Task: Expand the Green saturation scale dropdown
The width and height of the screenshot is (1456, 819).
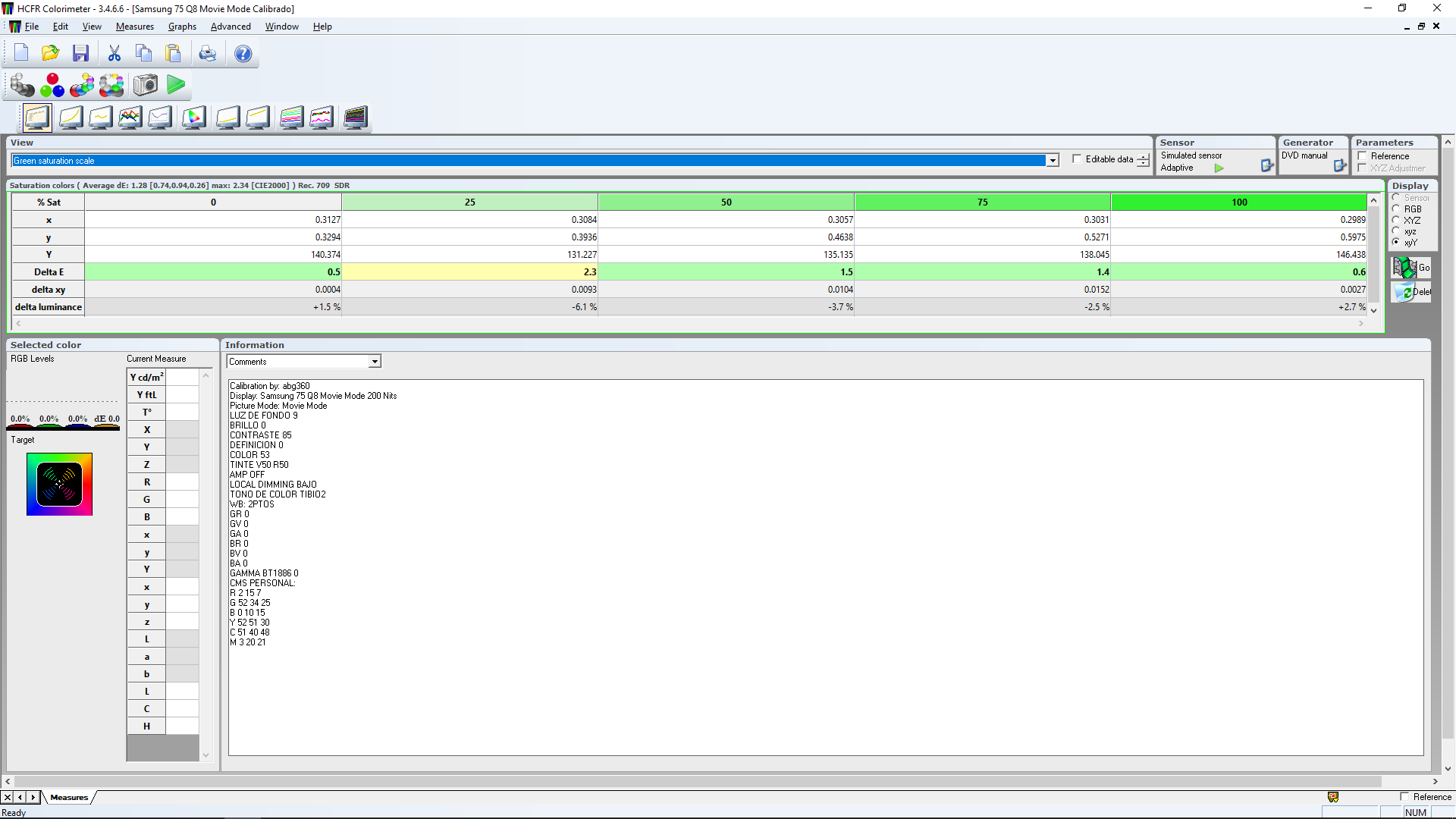Action: pos(1053,161)
